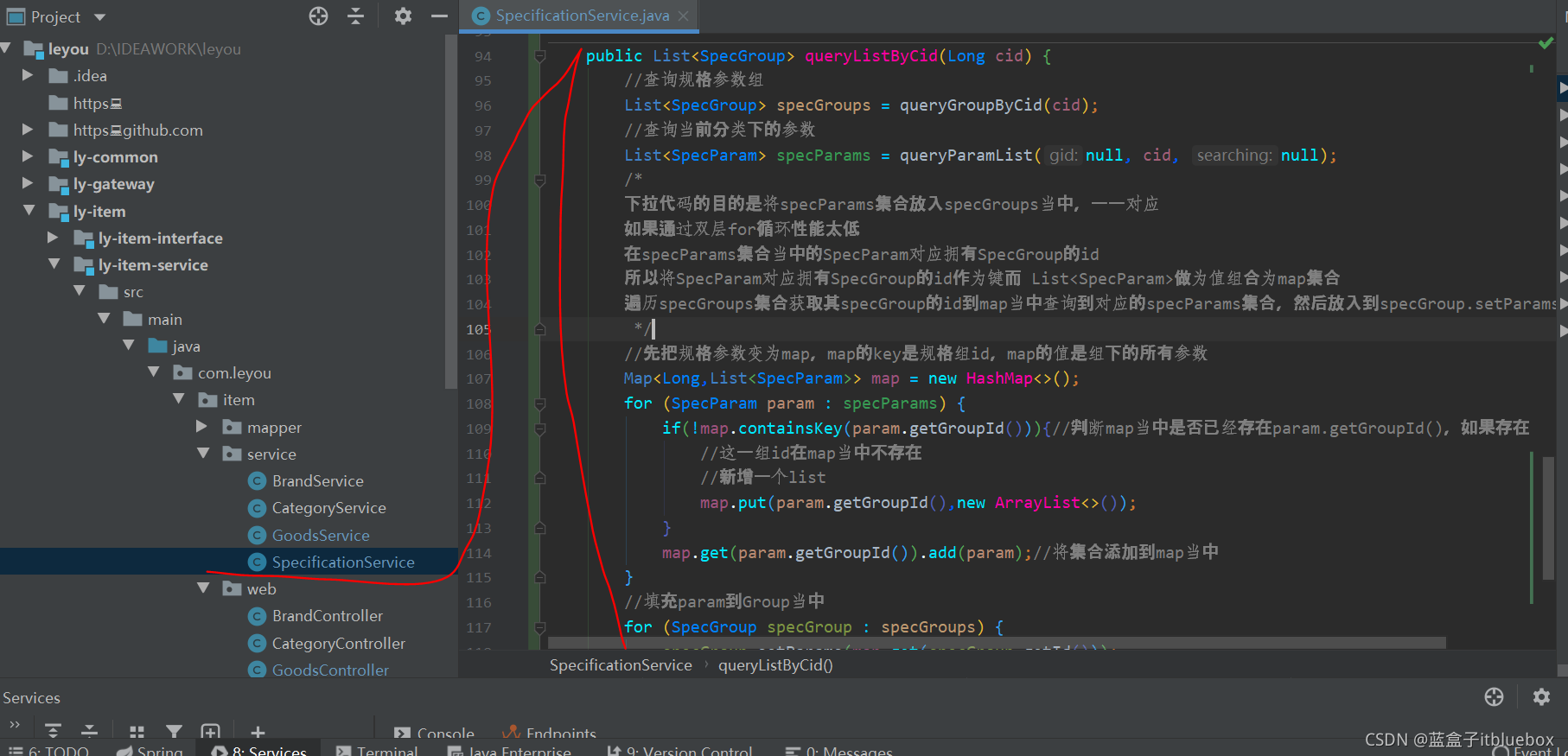Image resolution: width=1568 pixels, height=756 pixels.
Task: Toggle fold marker at line 99 comment
Action: point(539,180)
